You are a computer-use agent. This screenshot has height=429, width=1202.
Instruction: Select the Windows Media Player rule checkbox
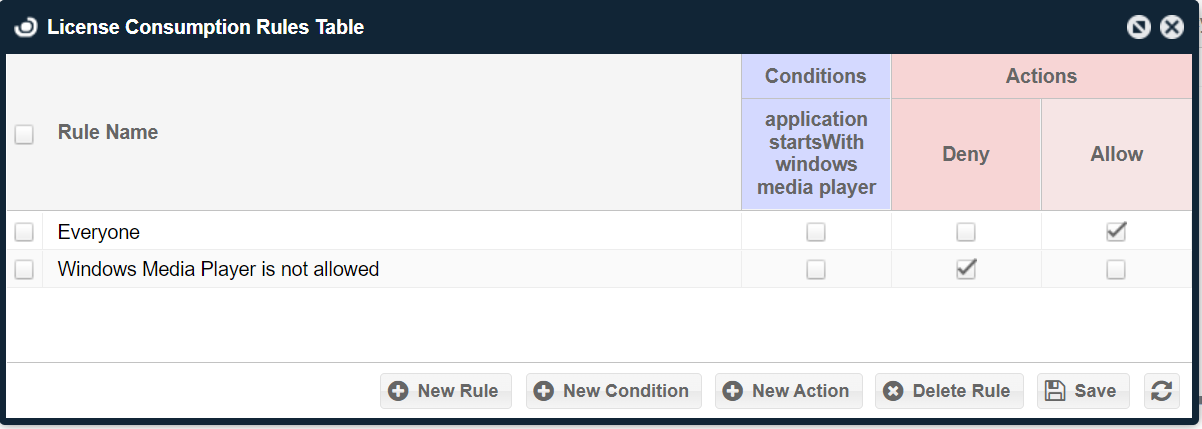click(x=24, y=269)
